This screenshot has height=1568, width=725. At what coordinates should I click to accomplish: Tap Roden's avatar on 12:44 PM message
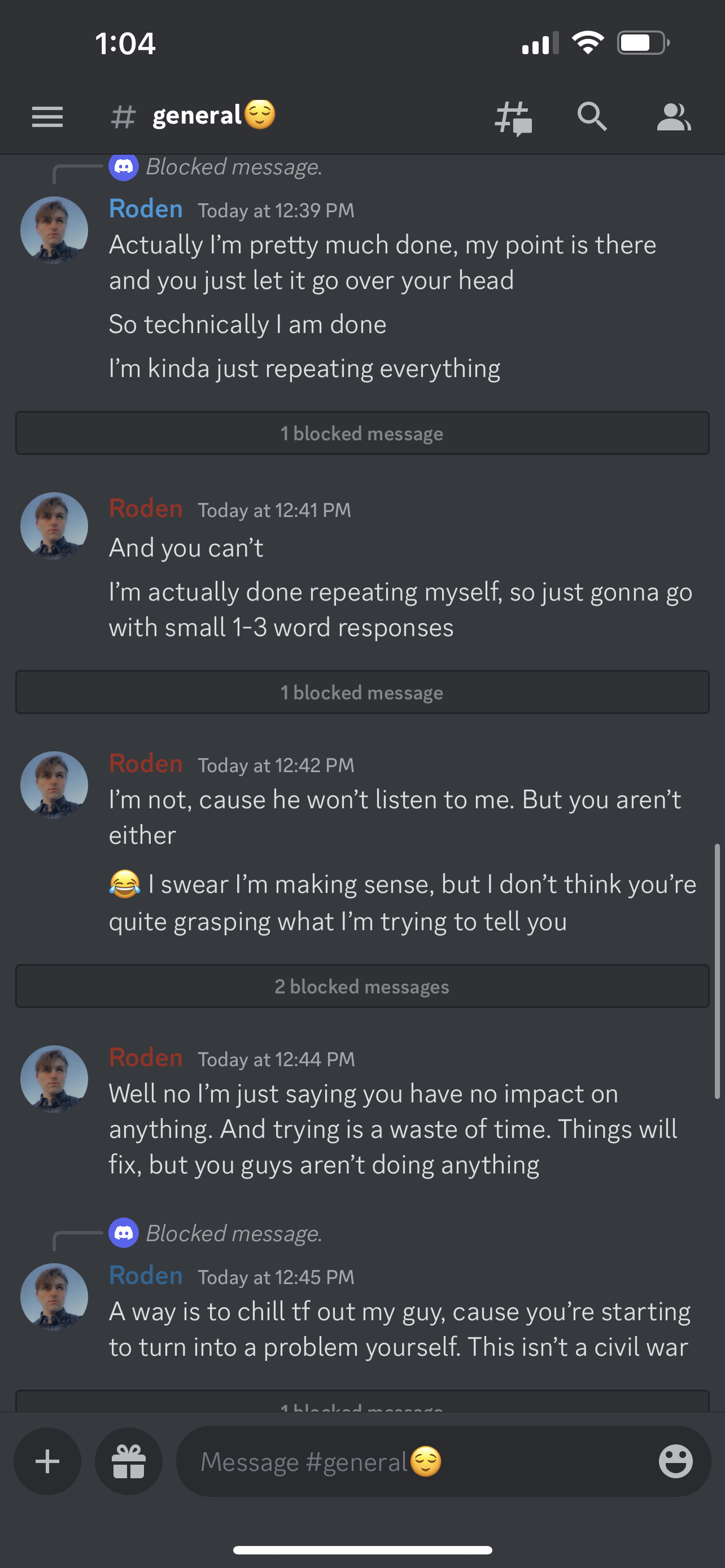(54, 1079)
